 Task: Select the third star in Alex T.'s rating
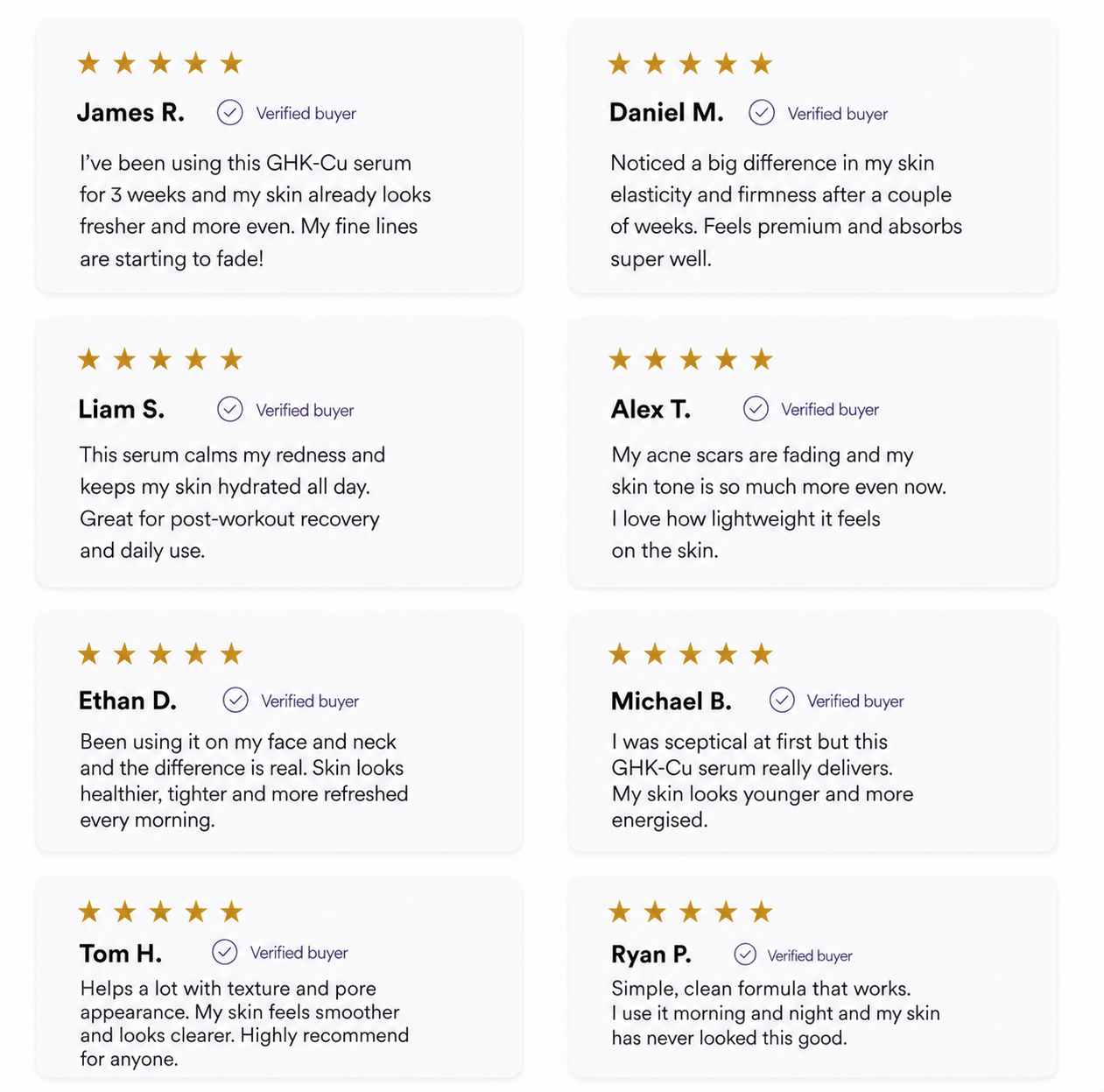pos(691,359)
